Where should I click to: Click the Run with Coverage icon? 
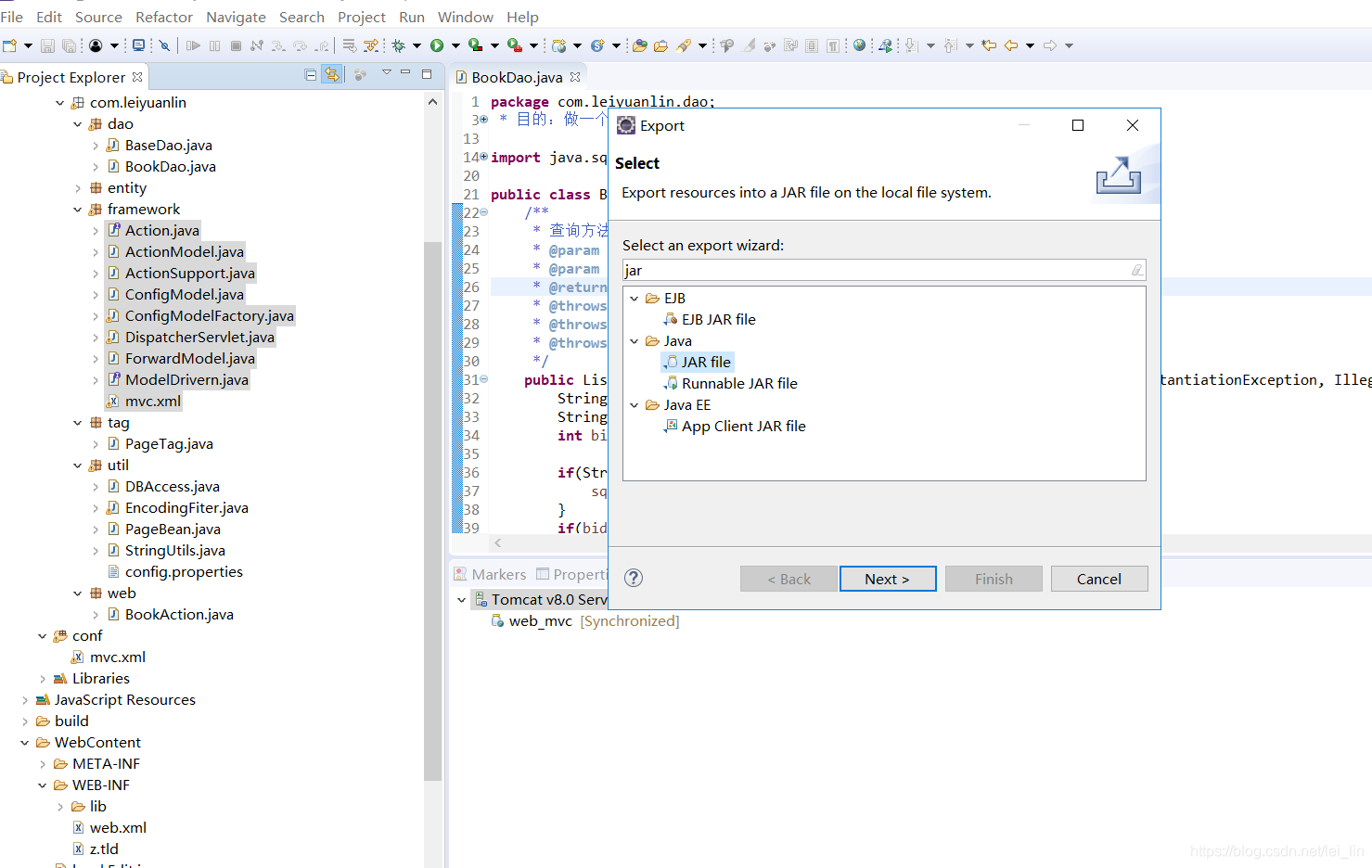475,45
